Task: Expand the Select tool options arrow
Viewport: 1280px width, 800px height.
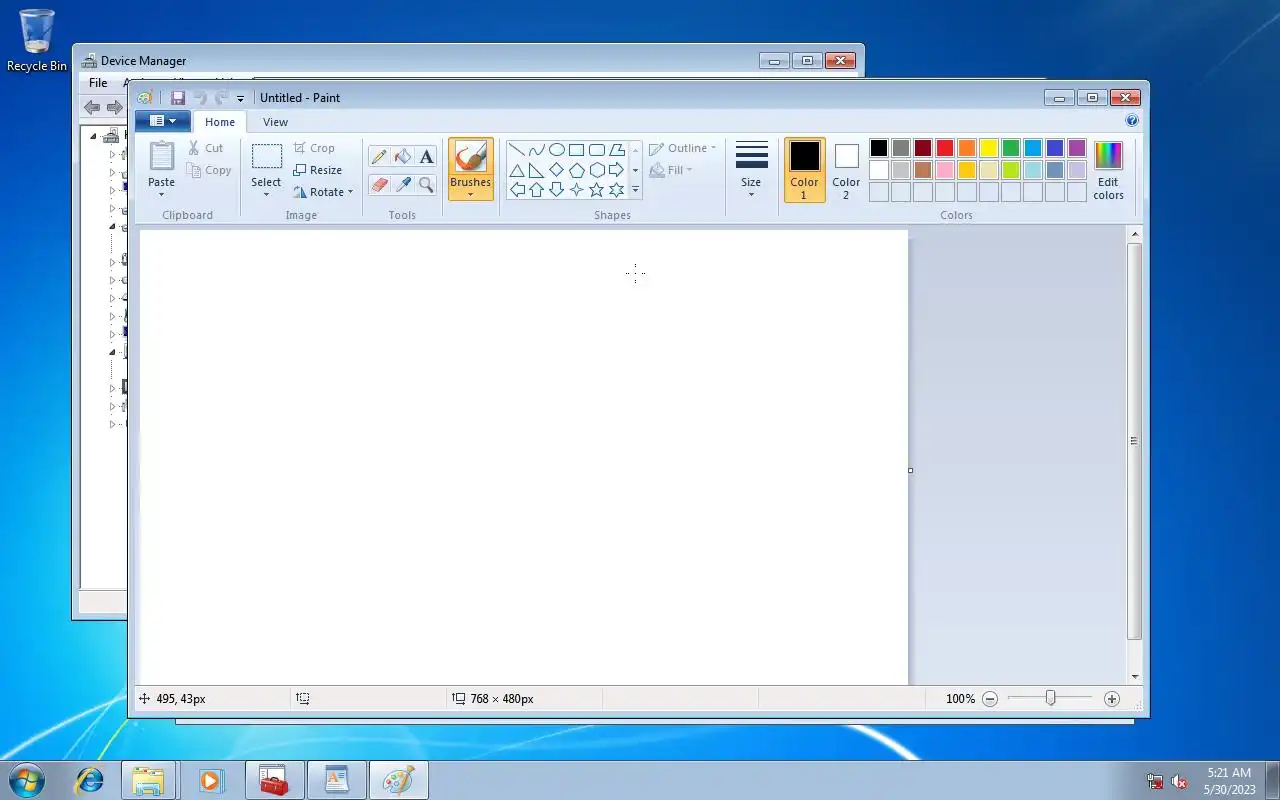Action: pyautogui.click(x=266, y=194)
